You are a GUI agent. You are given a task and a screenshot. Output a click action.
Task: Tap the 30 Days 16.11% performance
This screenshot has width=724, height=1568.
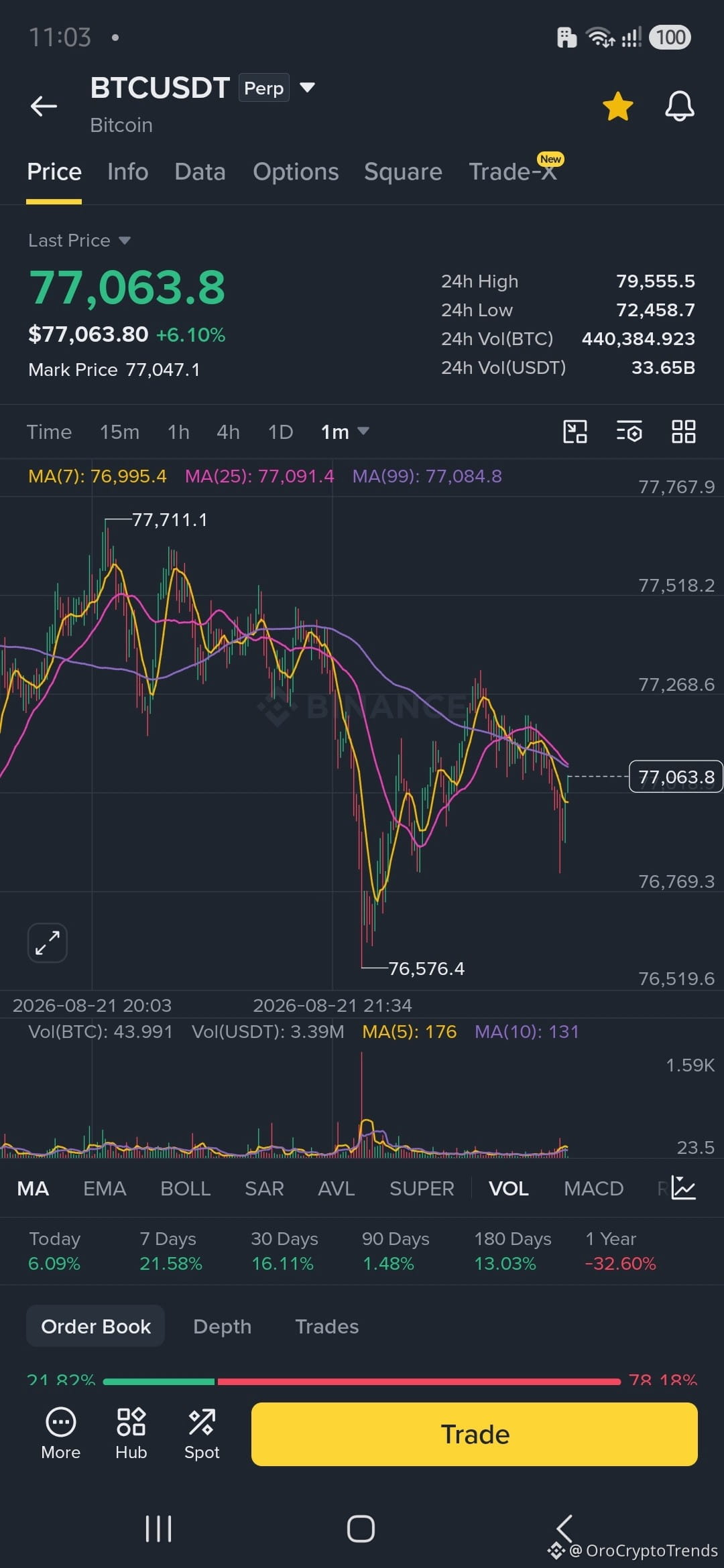click(x=284, y=1251)
